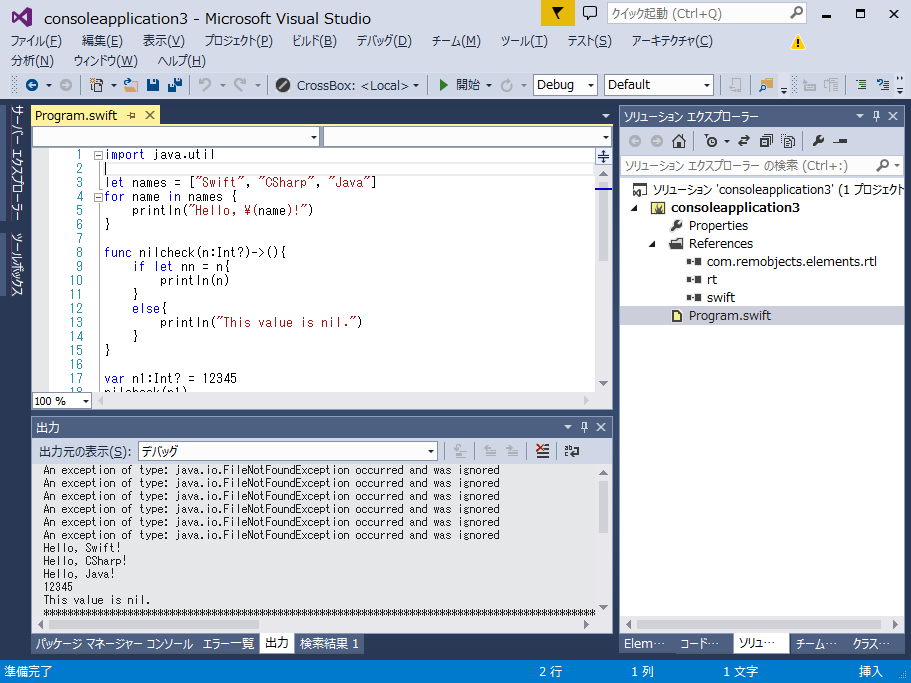Open the パッケージ マネージャー コンソール tab

tap(114, 644)
